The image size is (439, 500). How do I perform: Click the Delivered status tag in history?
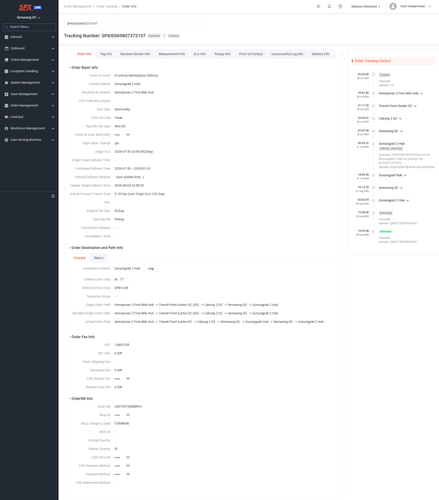click(x=385, y=231)
